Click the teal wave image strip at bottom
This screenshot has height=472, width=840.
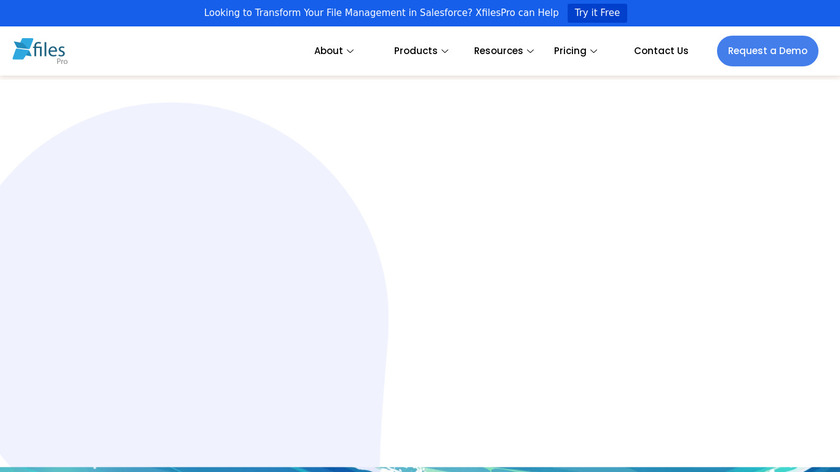point(600,468)
